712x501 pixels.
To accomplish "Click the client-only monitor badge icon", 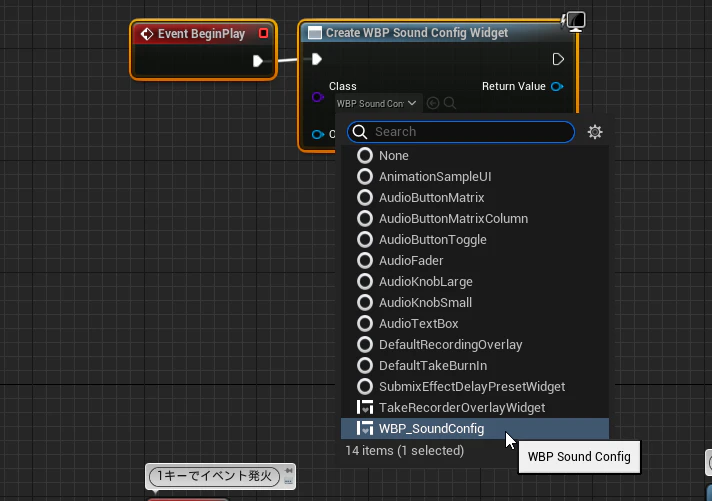I will click(574, 21).
